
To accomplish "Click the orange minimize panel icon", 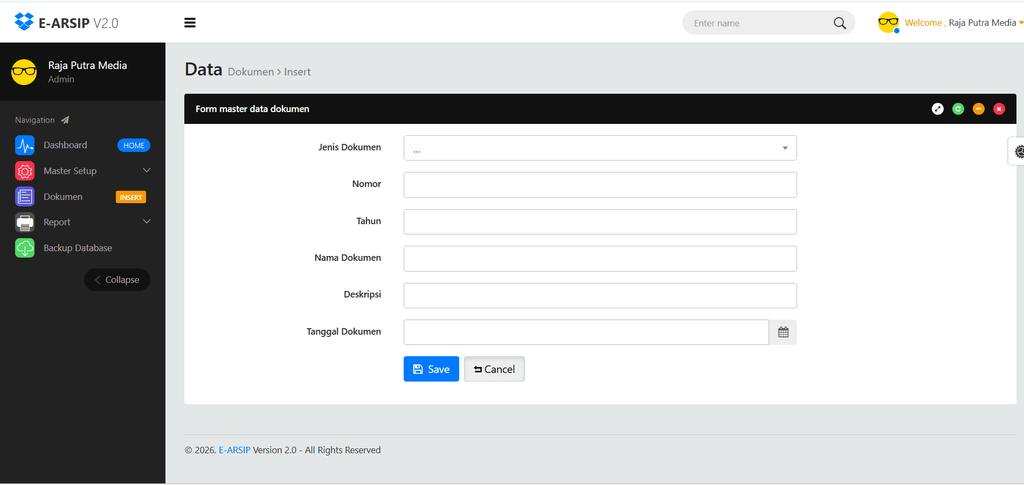I will tap(978, 109).
